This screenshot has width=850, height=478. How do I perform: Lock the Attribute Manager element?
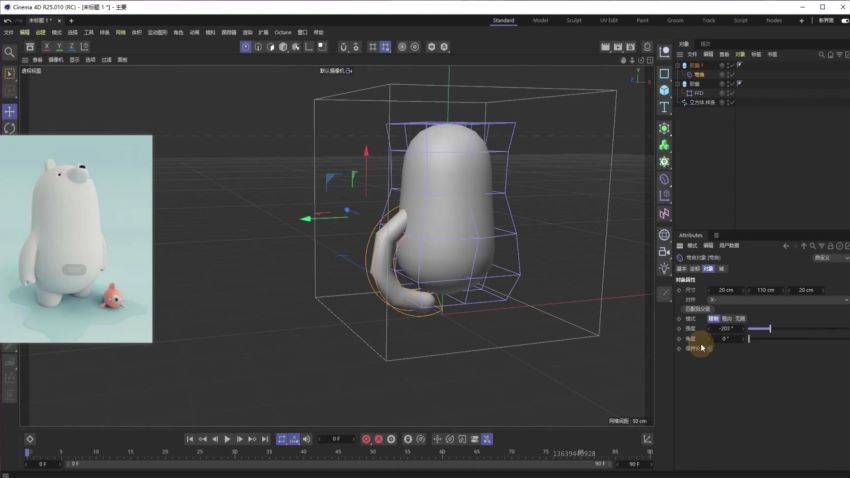830,246
